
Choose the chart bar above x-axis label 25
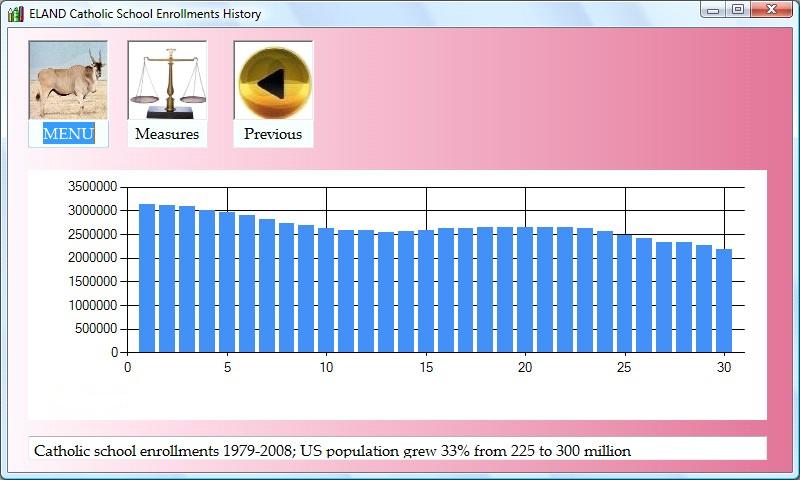point(625,293)
